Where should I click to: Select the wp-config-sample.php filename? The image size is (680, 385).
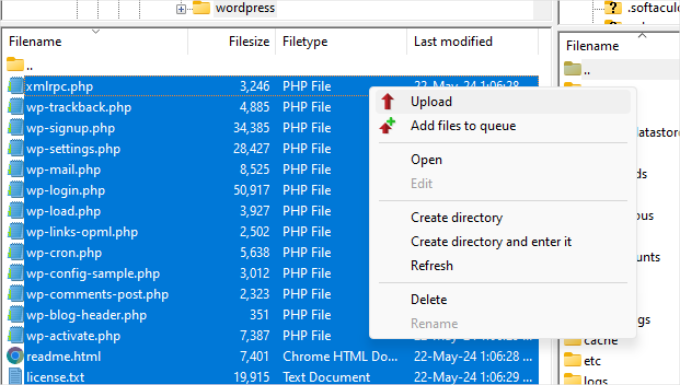pyautogui.click(x=93, y=274)
